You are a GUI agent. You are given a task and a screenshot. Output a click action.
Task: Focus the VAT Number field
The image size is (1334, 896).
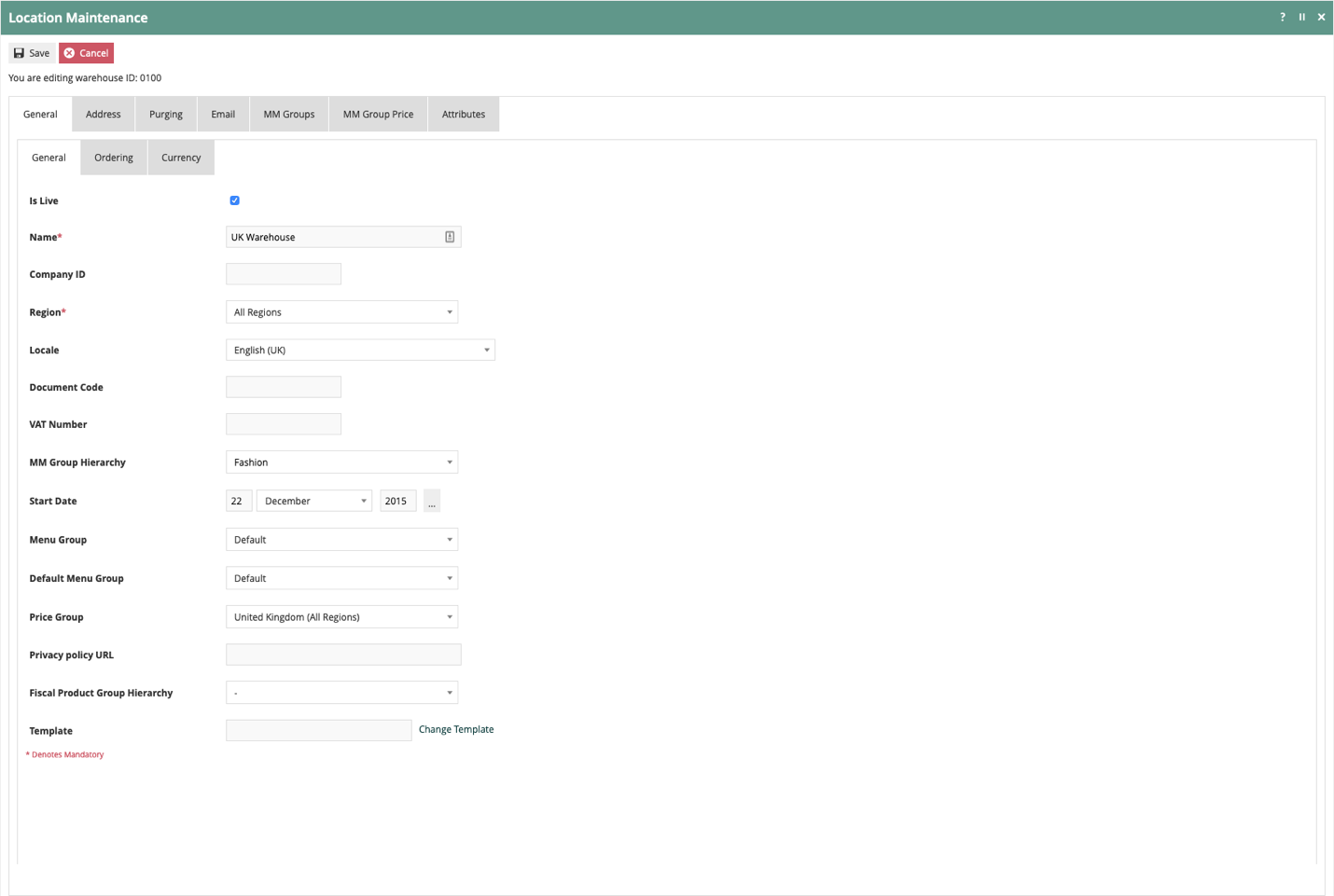[x=284, y=424]
